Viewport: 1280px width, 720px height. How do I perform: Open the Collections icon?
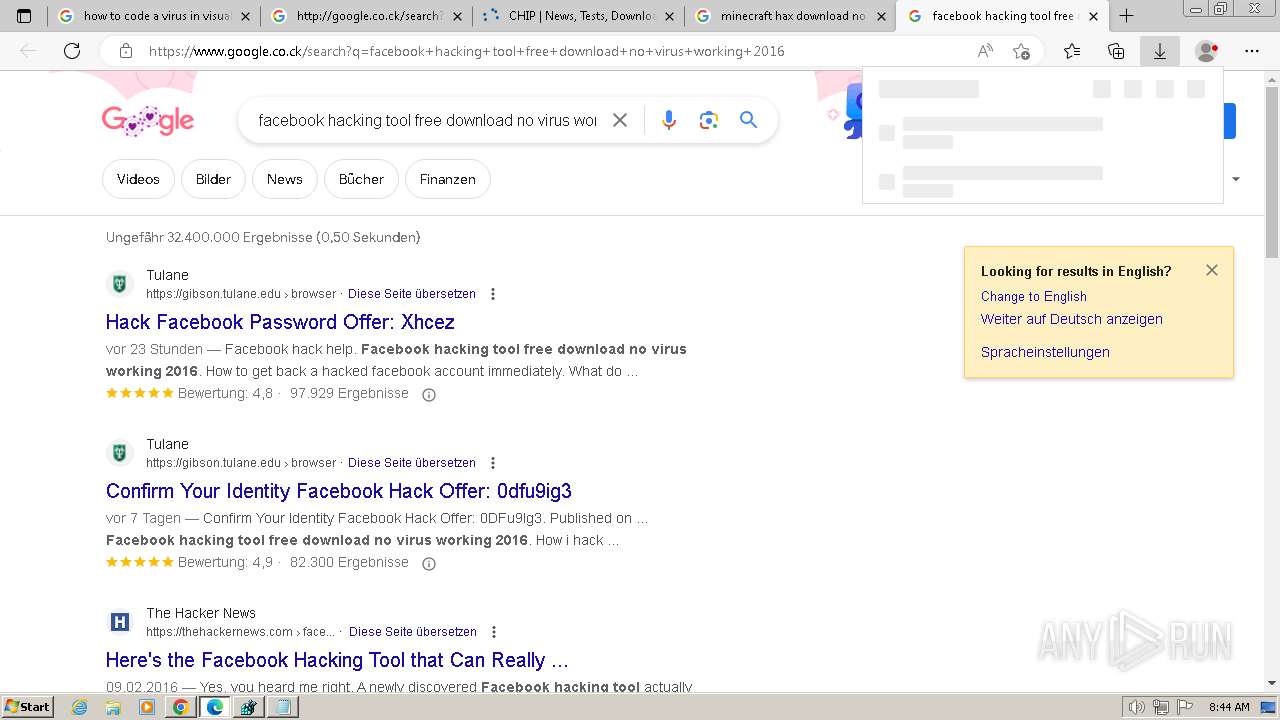1116,51
